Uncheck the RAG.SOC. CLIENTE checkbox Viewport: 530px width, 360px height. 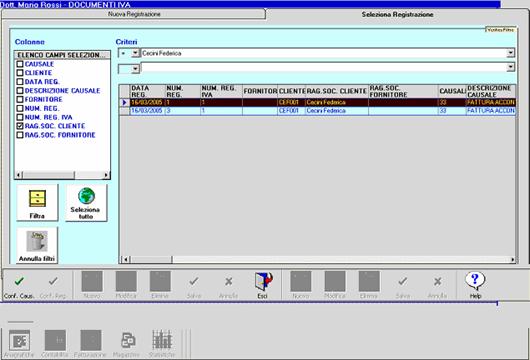pyautogui.click(x=20, y=126)
